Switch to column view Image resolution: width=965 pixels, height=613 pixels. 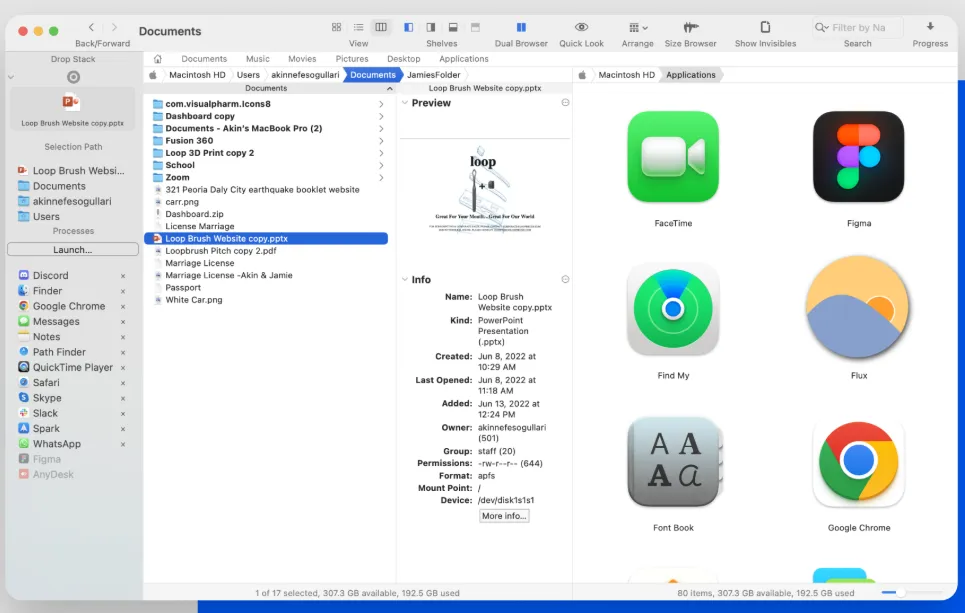click(x=381, y=27)
